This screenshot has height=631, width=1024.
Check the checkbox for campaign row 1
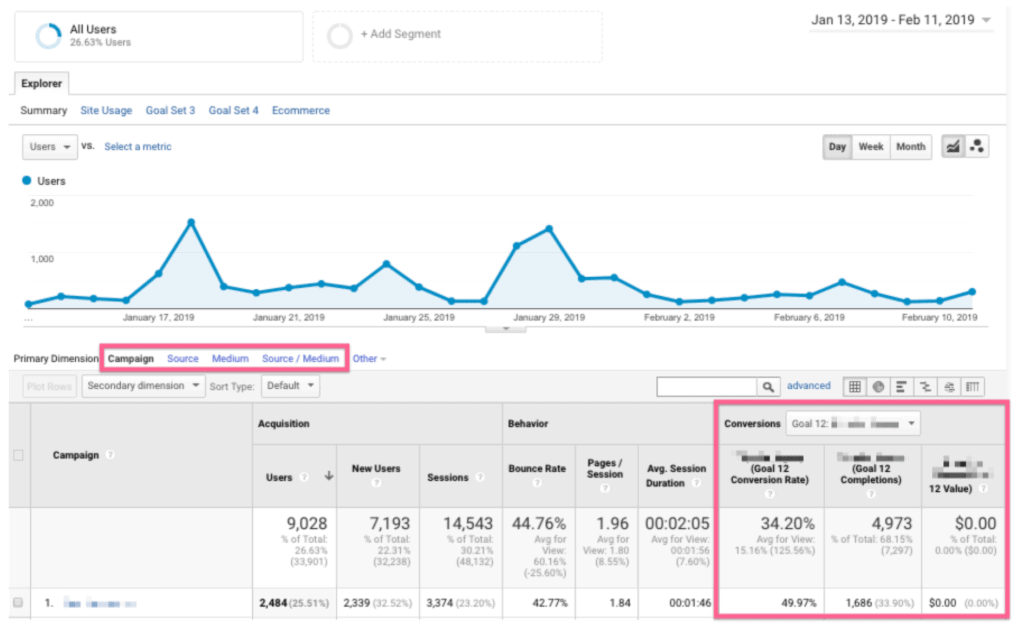tap(17, 603)
